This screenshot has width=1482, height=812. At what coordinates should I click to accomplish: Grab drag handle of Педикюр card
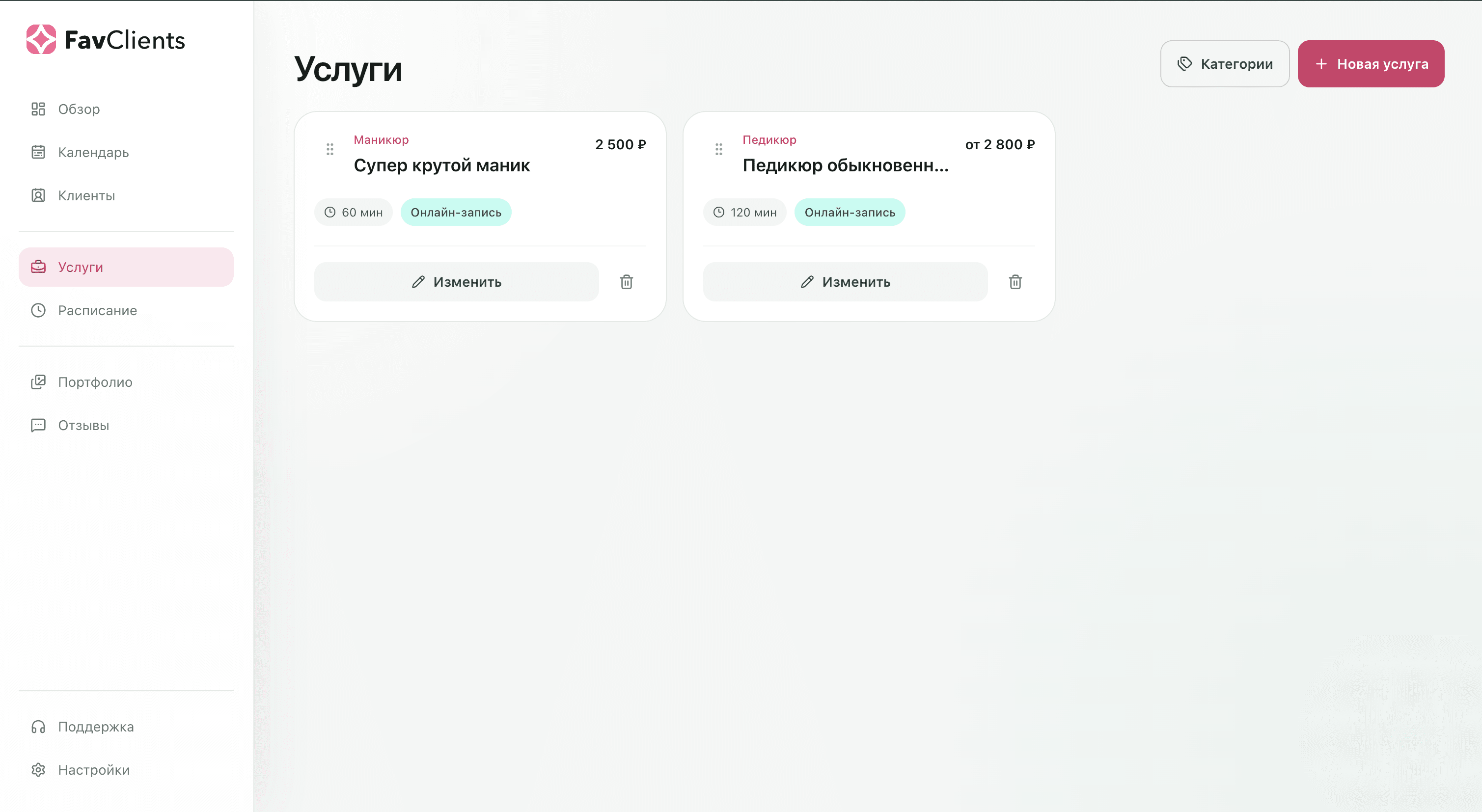point(718,150)
